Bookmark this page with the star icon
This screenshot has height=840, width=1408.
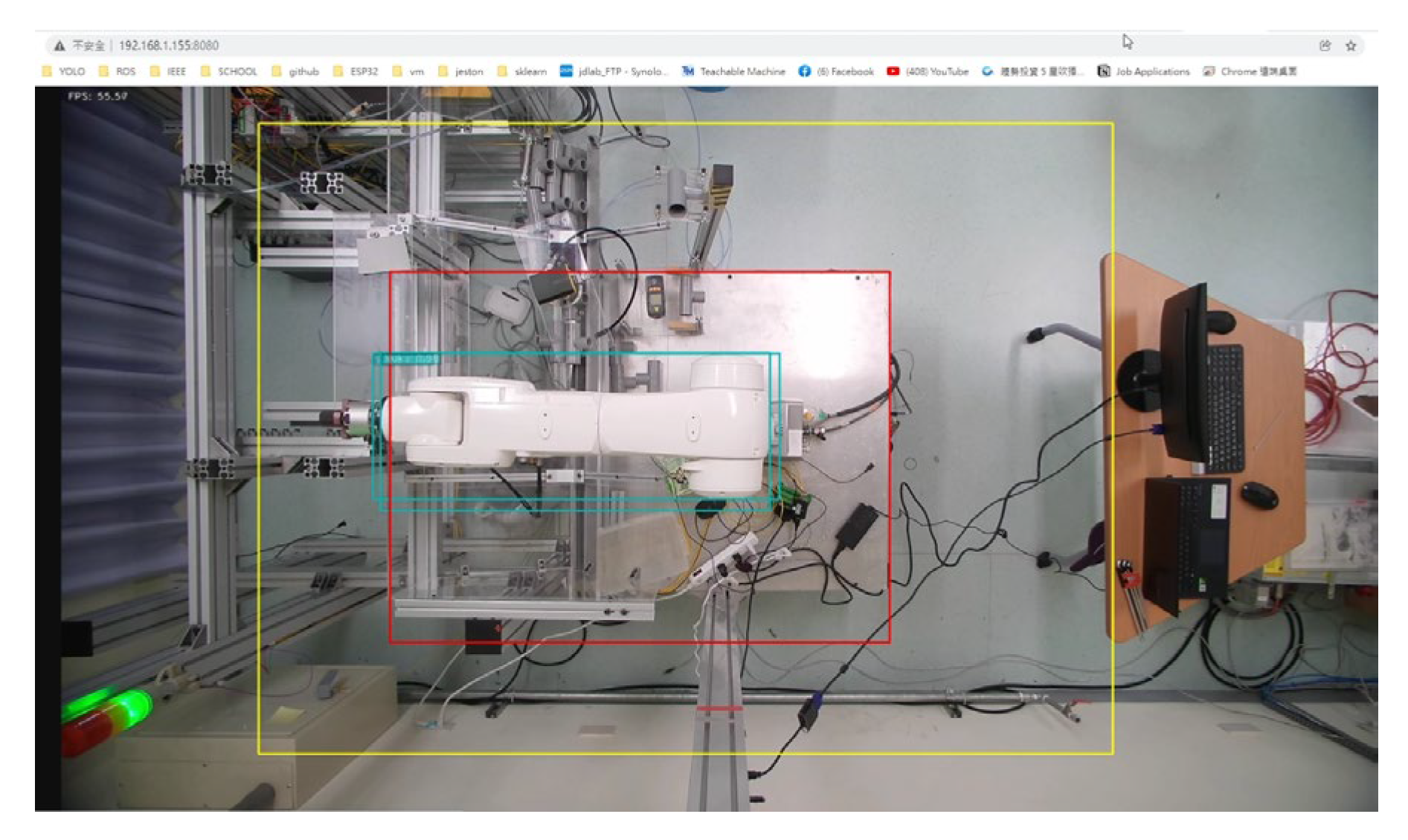coord(1351,45)
